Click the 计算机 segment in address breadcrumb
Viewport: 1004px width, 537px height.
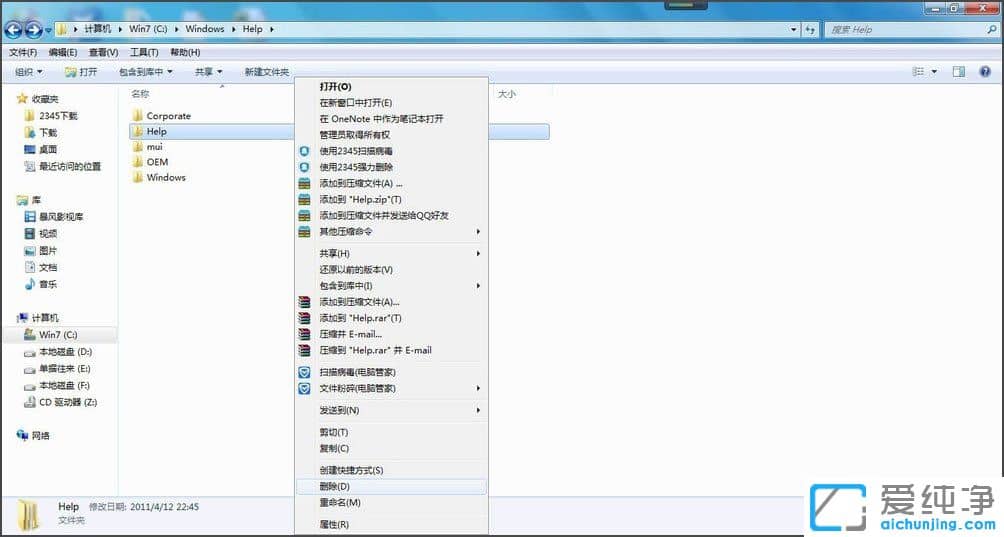[x=97, y=29]
